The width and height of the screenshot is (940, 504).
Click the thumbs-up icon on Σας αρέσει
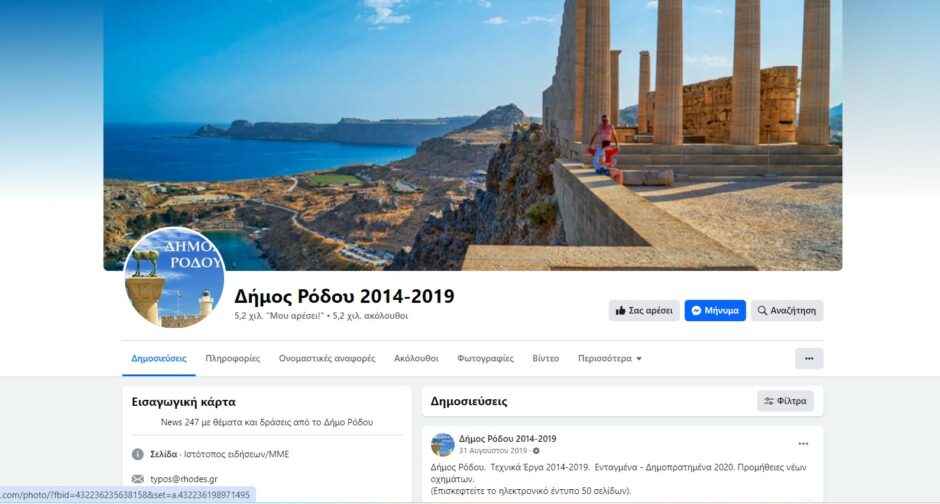tap(620, 310)
